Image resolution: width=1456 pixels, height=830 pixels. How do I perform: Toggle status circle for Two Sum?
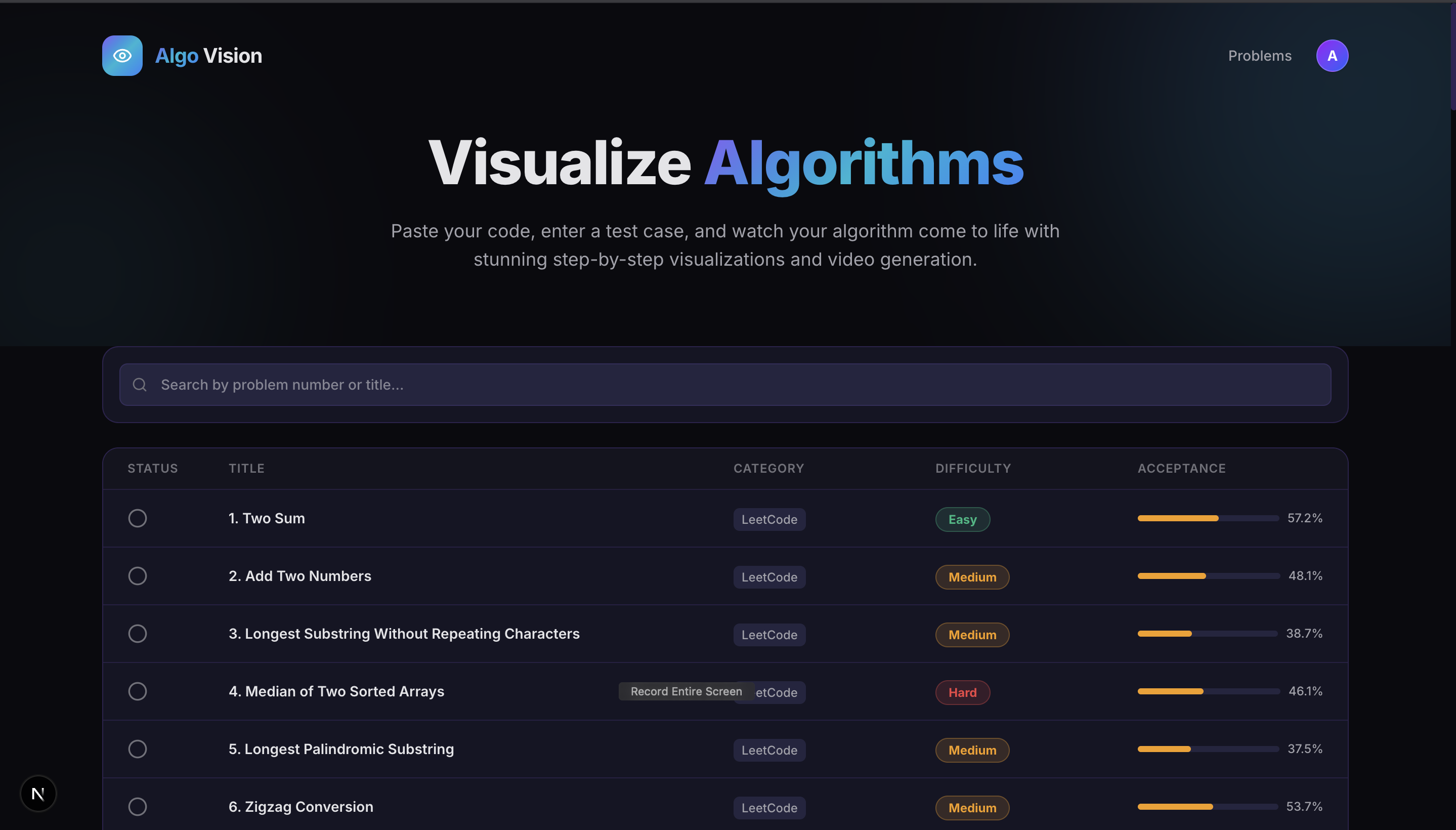click(137, 518)
